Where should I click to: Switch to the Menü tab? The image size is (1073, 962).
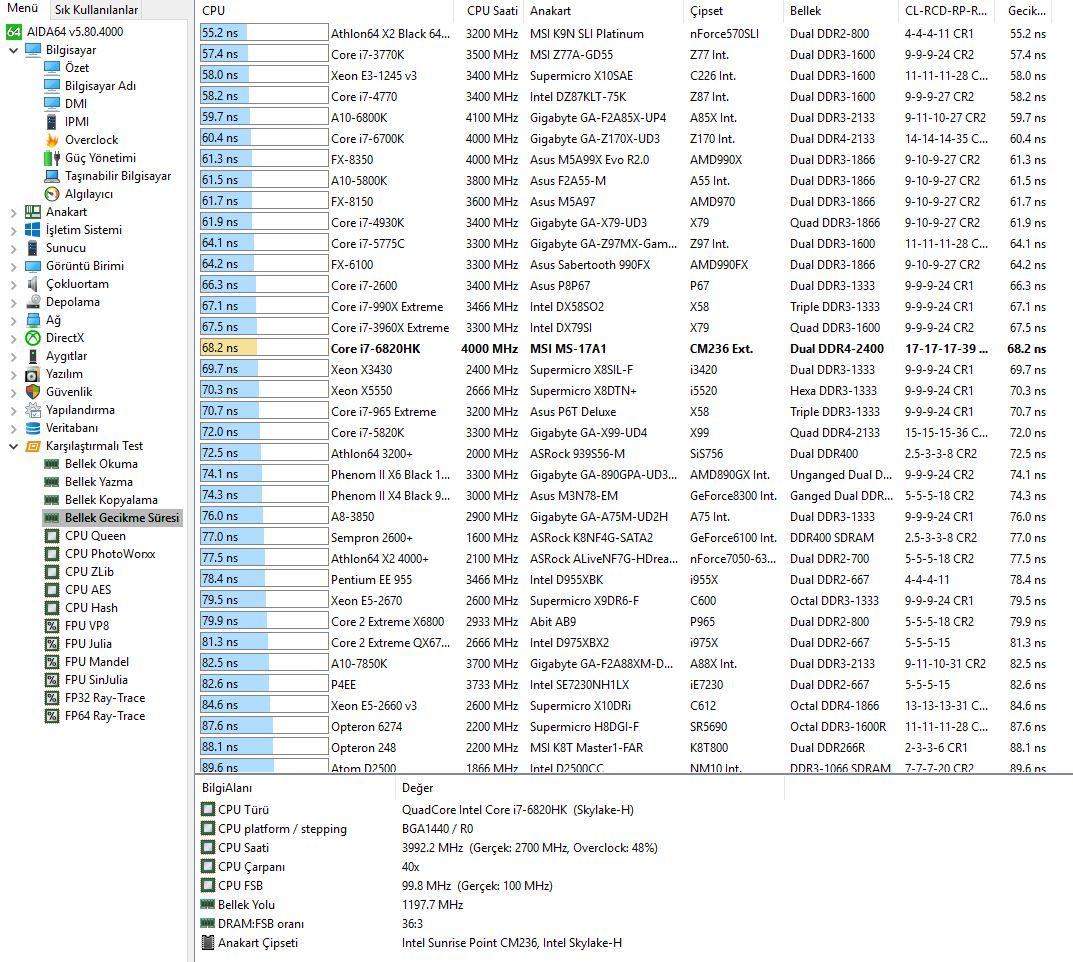click(x=23, y=8)
